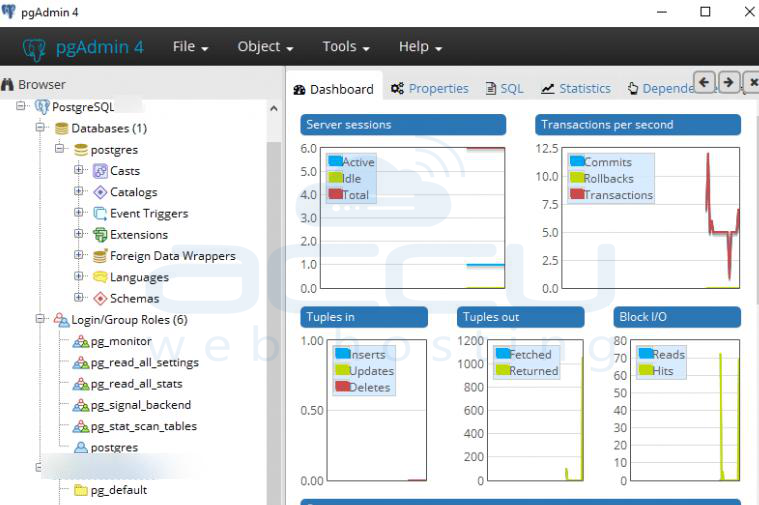This screenshot has width=759, height=505.
Task: Click the Server sessions chart header
Action: (403, 125)
